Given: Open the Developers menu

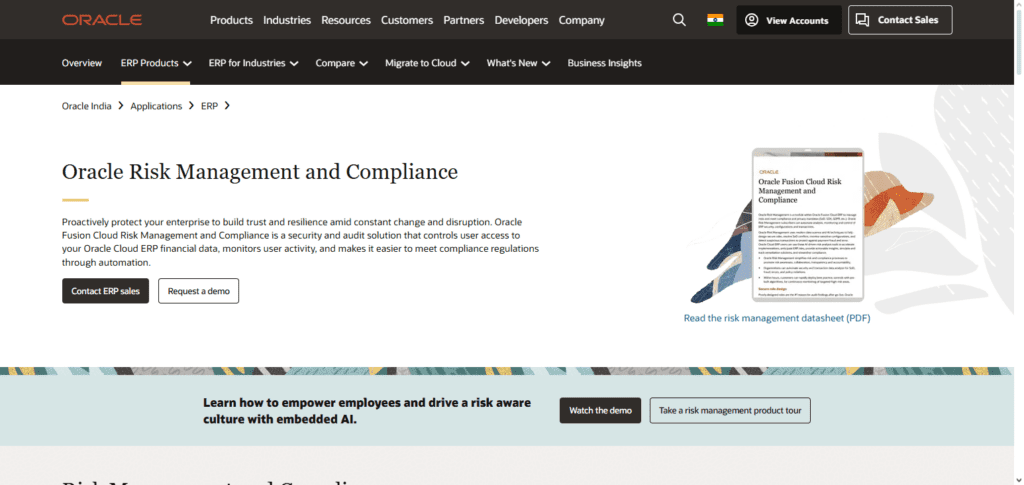Looking at the screenshot, I should pos(521,20).
